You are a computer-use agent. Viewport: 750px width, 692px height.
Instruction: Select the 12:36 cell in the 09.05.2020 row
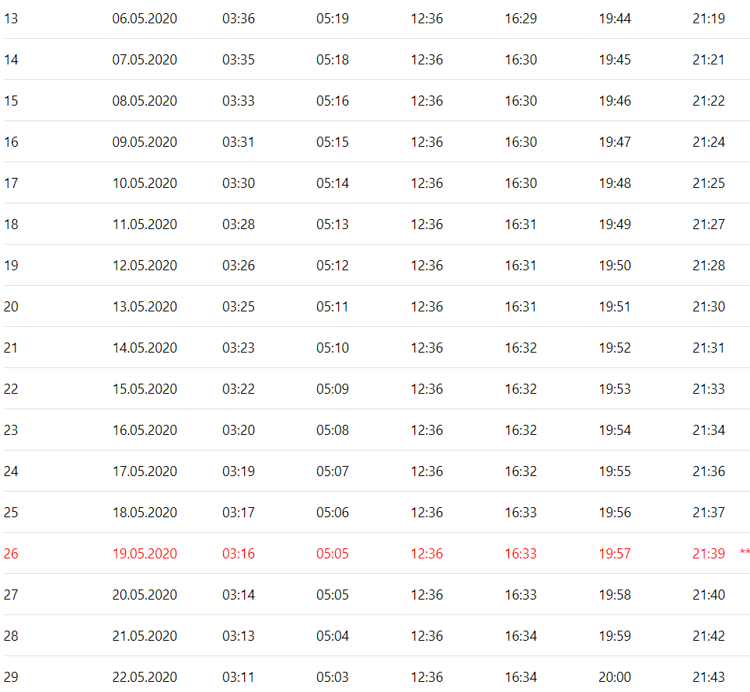pyautogui.click(x=426, y=142)
